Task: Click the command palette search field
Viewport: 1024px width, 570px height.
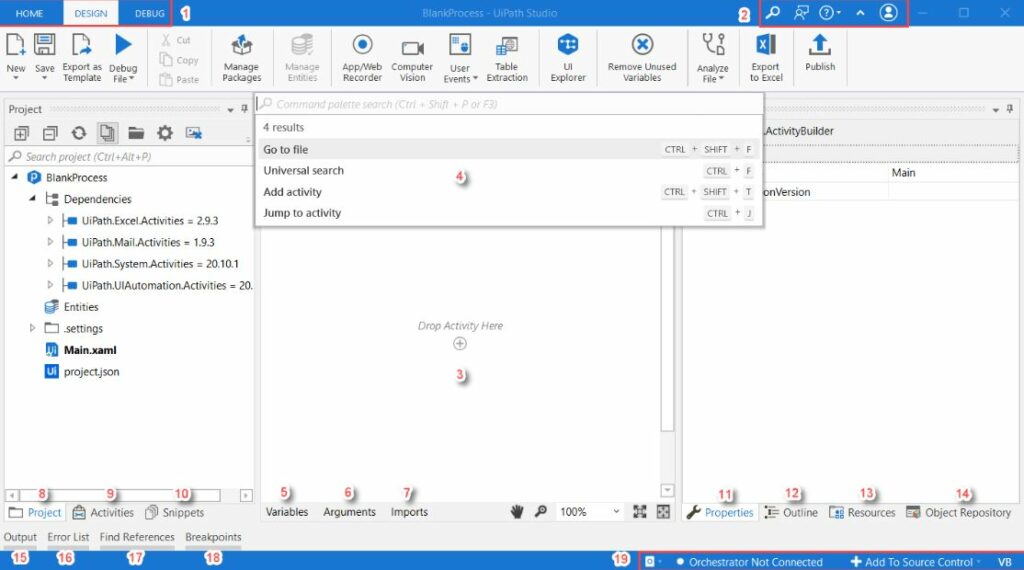Action: [509, 104]
